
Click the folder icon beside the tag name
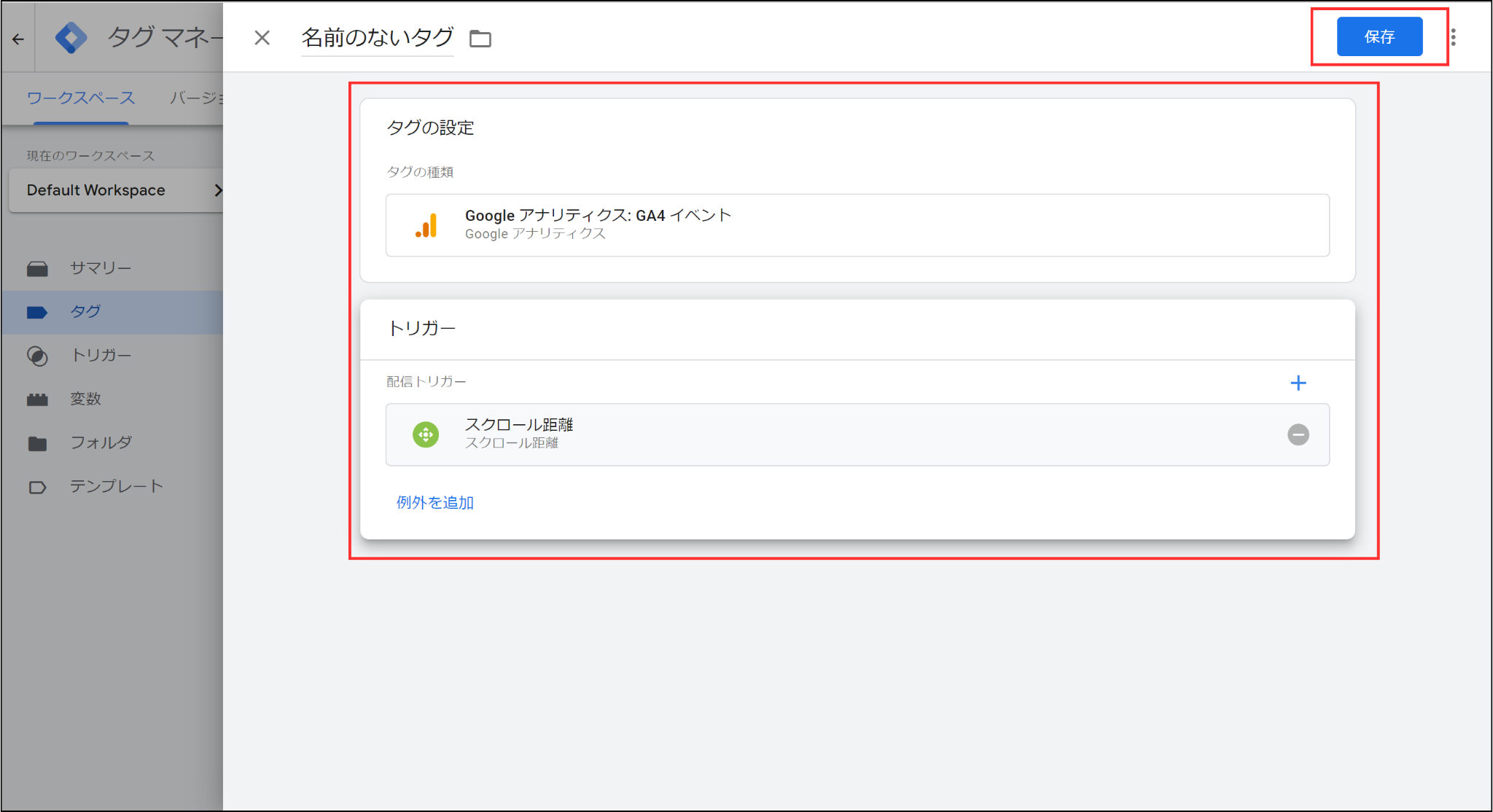(480, 39)
